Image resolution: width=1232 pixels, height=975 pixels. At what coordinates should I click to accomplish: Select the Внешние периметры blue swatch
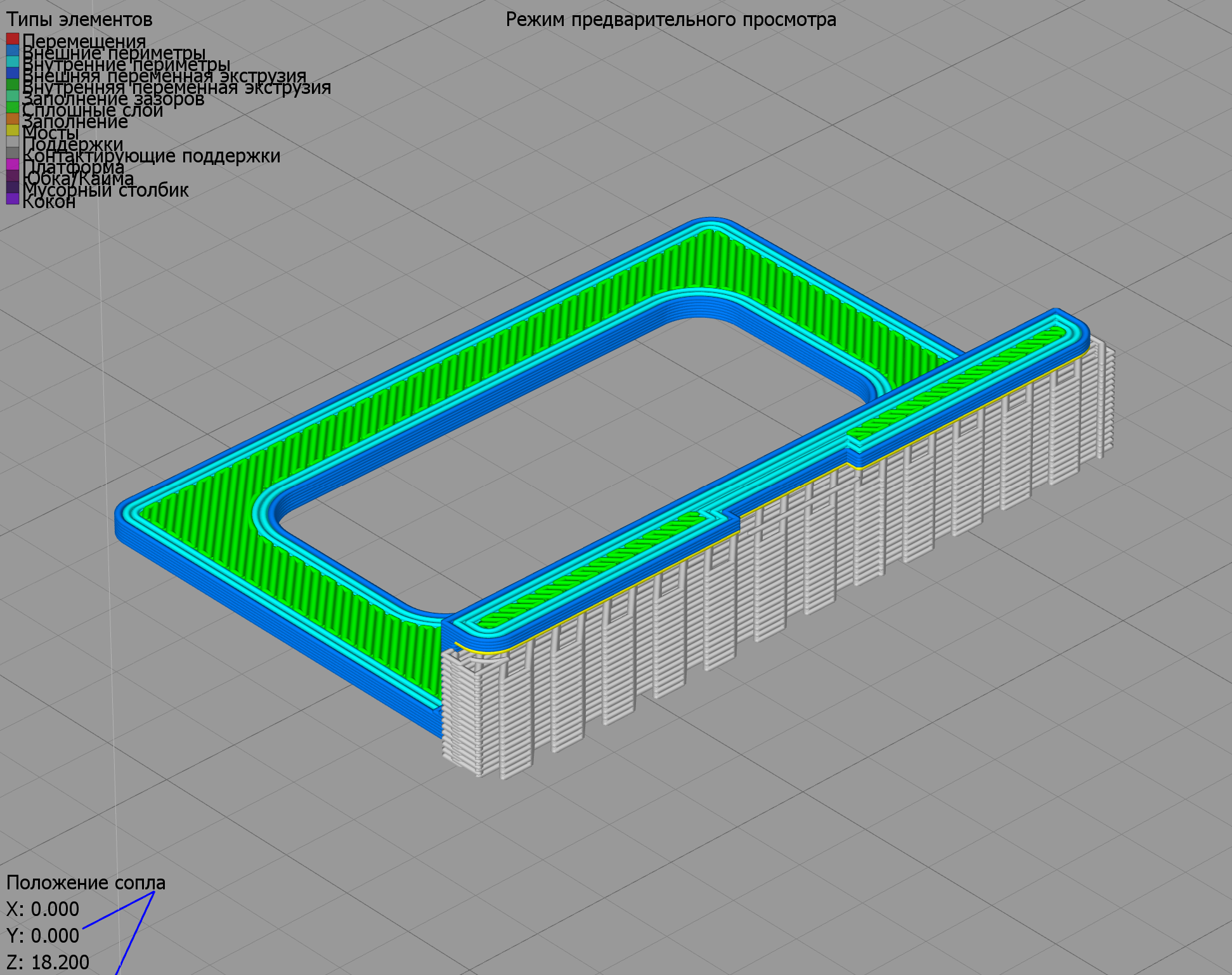12,51
